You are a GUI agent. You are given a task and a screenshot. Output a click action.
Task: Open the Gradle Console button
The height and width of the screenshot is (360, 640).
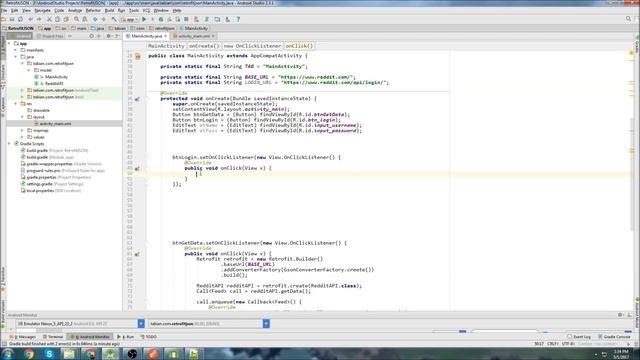[615, 337]
